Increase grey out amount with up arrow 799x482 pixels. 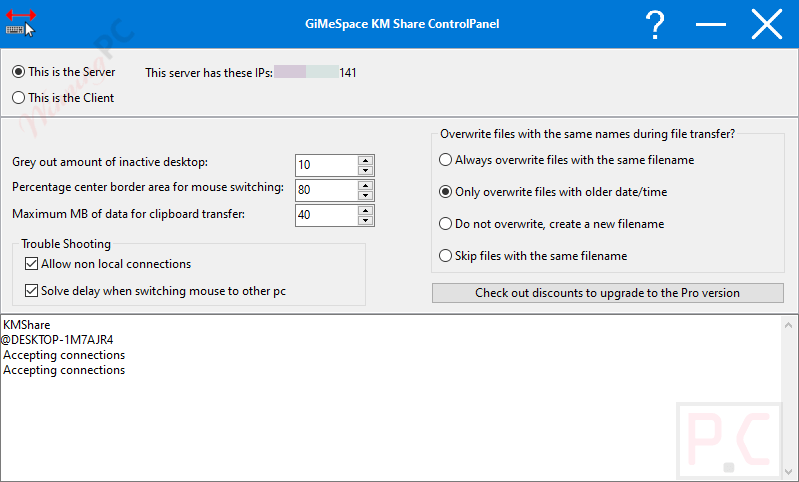pos(365,160)
